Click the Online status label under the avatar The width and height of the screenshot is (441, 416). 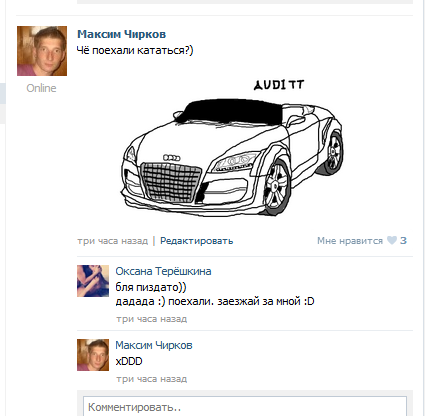tap(41, 88)
